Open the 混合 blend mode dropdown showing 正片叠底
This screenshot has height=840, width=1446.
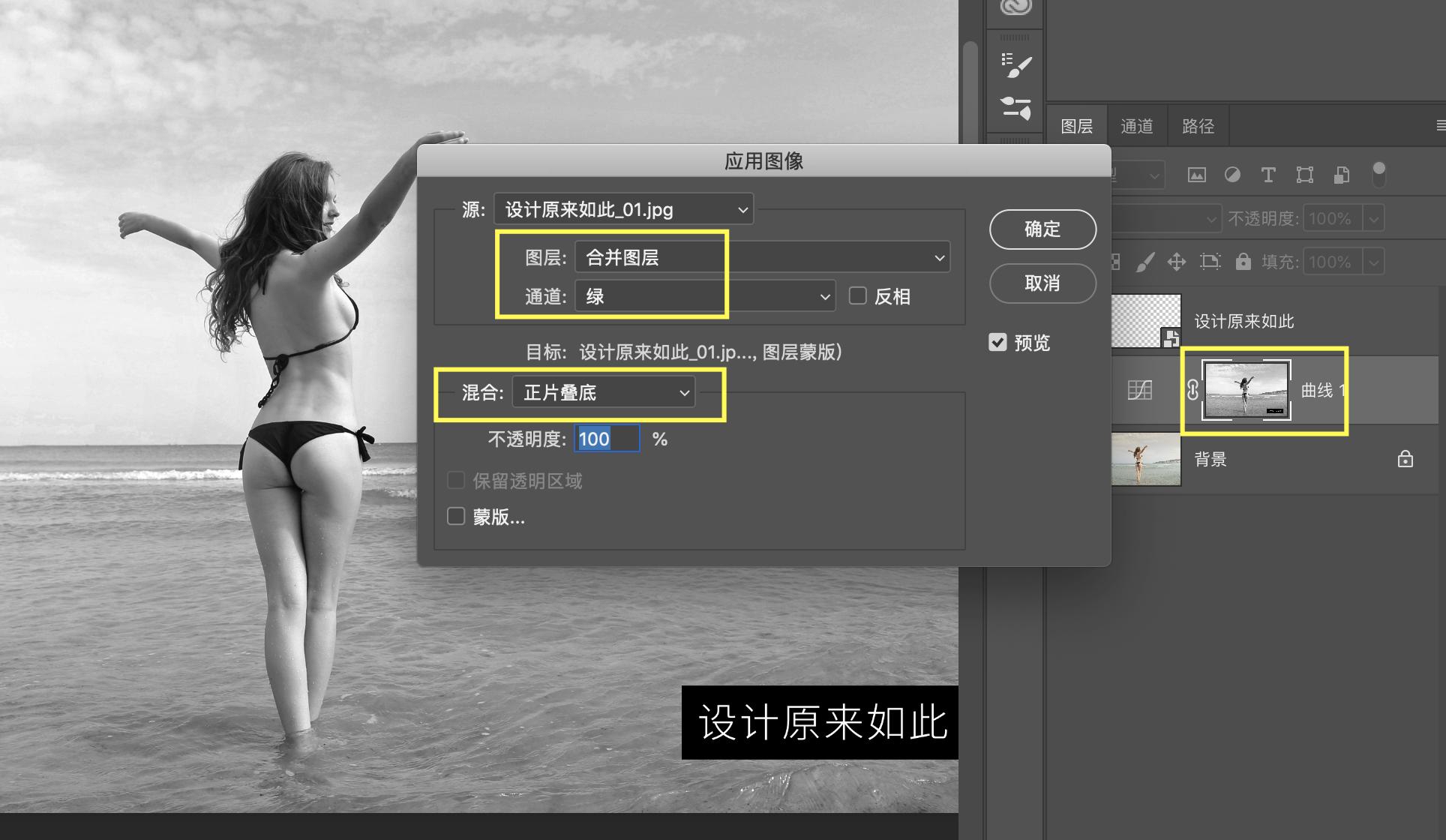(604, 392)
